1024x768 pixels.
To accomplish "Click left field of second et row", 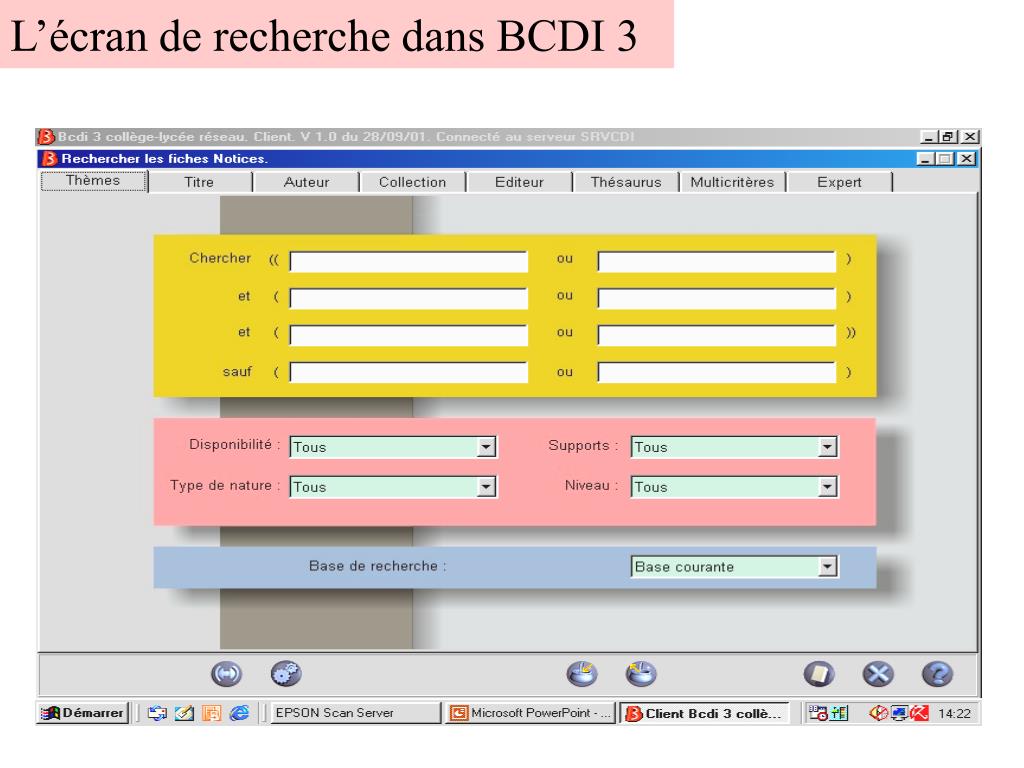I will [x=409, y=335].
